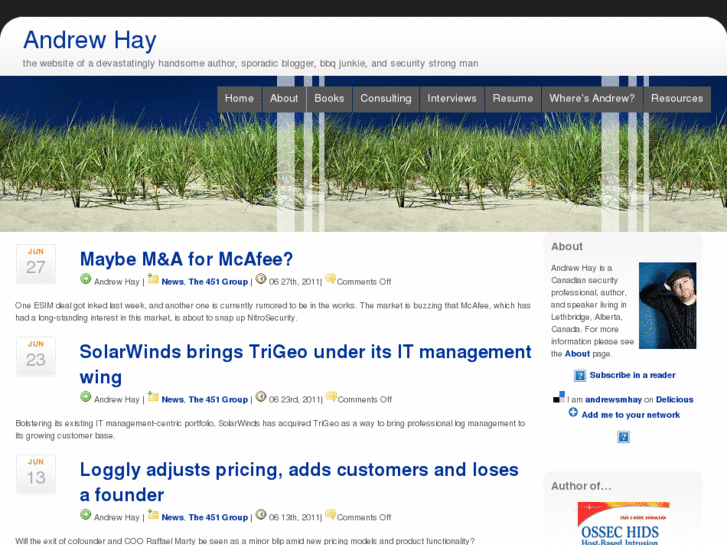Open the News category on Loggly post
The image size is (727, 545).
[172, 518]
